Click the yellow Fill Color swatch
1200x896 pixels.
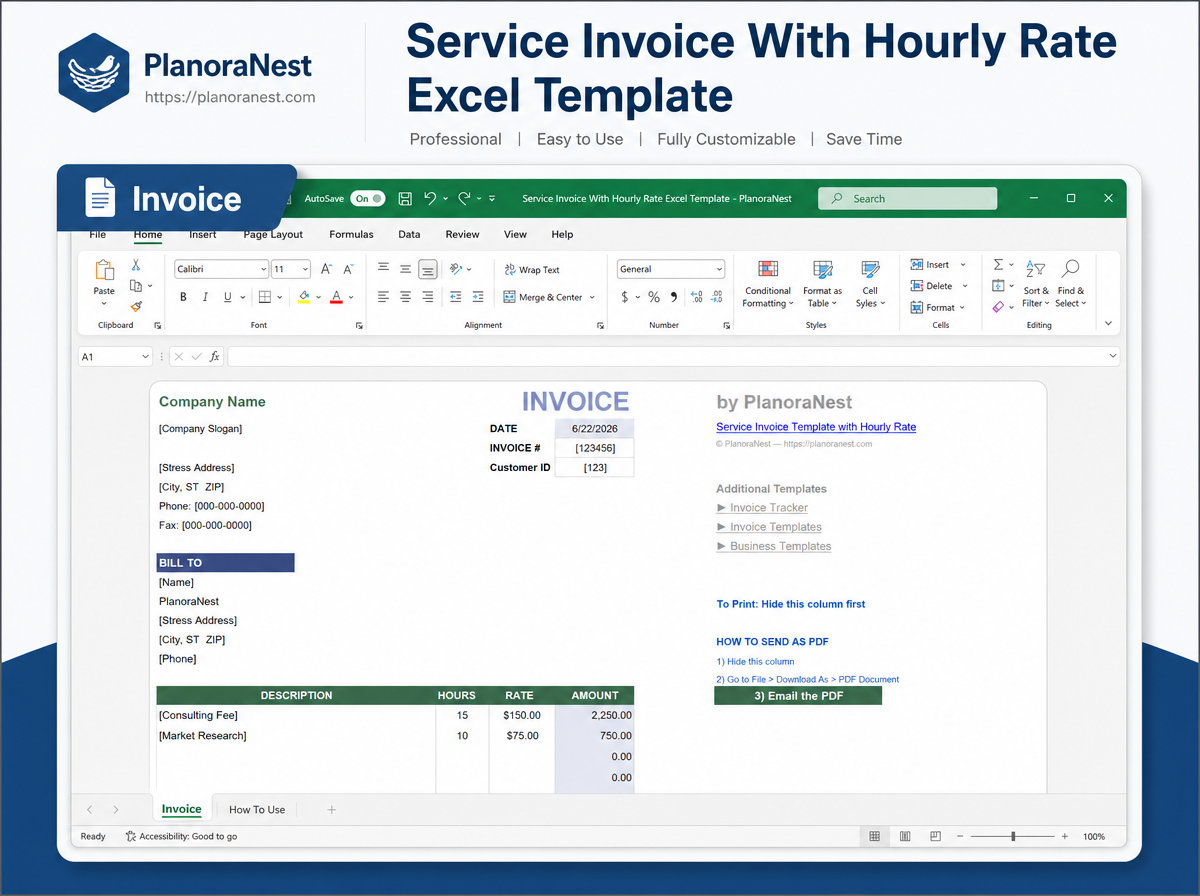coord(304,297)
